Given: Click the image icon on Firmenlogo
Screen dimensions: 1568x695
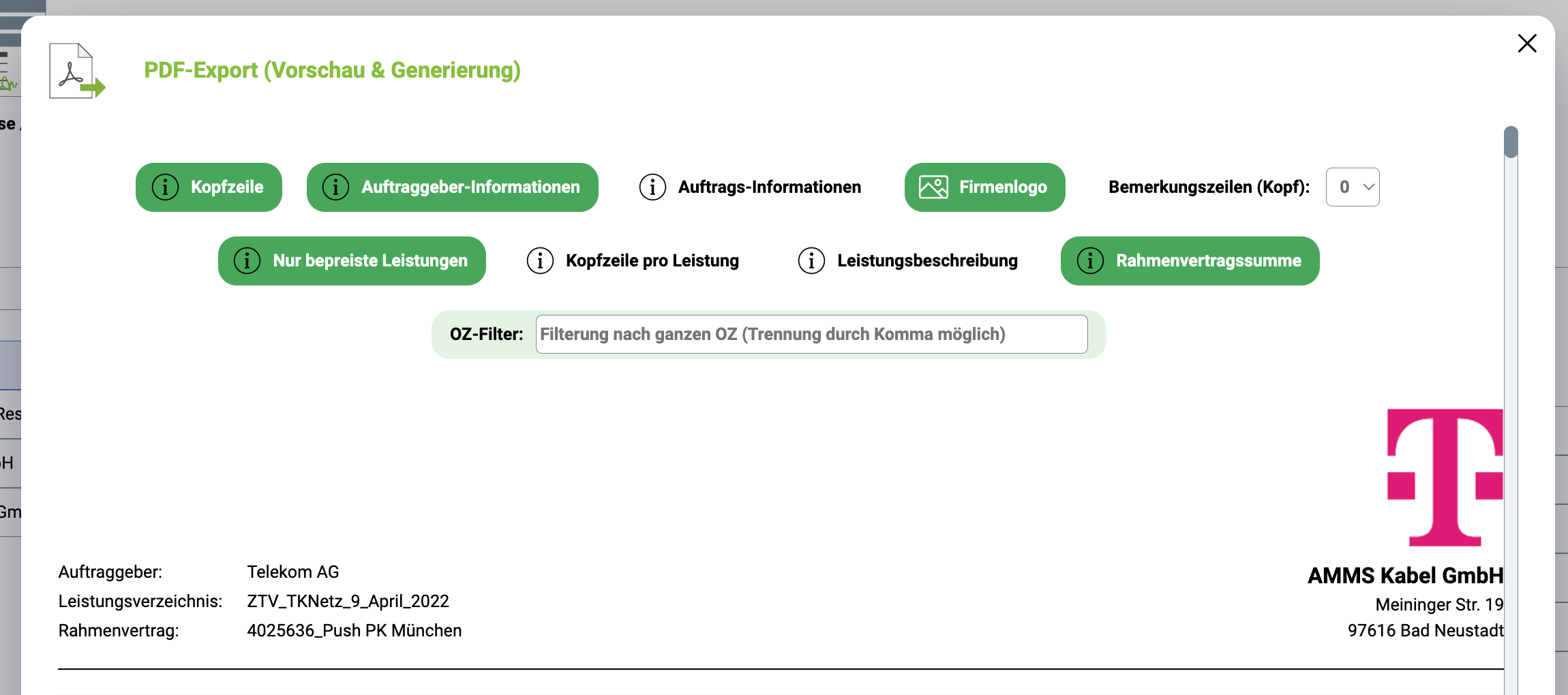Looking at the screenshot, I should coord(933,187).
